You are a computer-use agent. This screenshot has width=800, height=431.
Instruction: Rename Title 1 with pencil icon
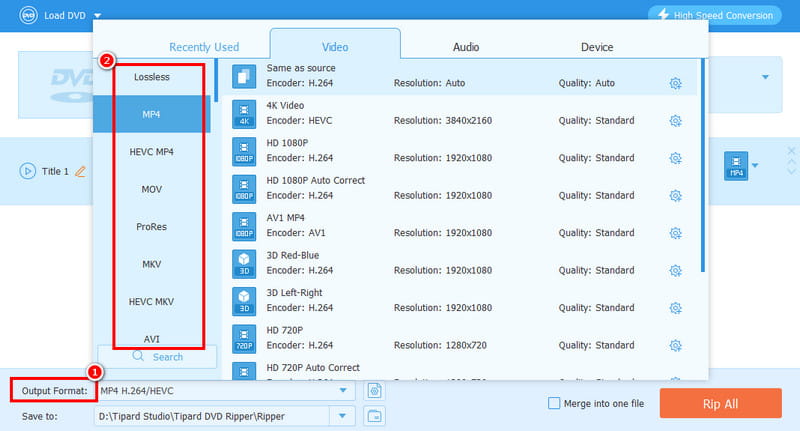pyautogui.click(x=80, y=171)
